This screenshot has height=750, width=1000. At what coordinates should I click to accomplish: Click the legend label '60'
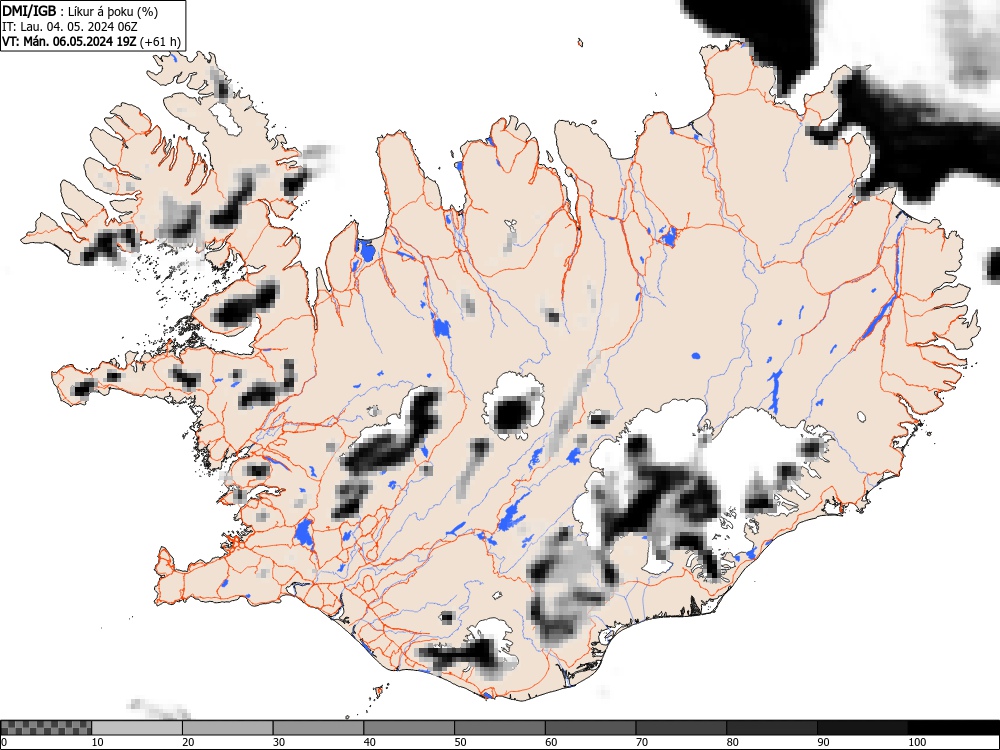tap(550, 742)
